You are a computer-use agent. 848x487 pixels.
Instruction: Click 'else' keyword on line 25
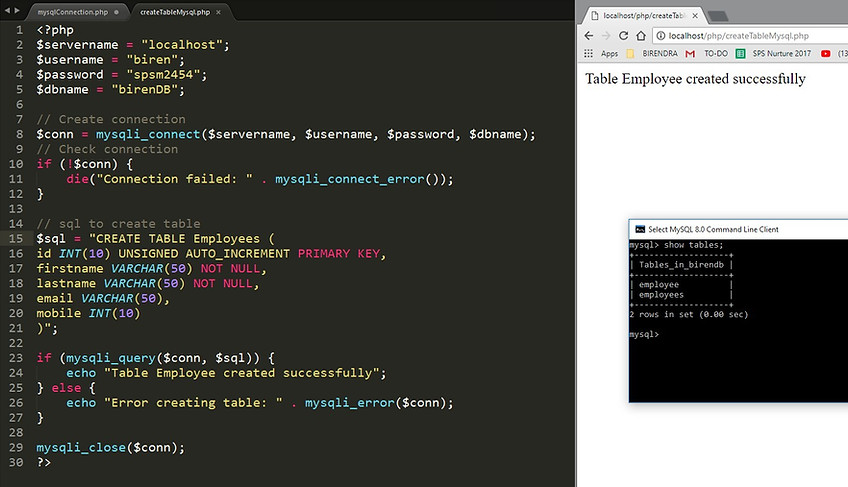coord(66,388)
